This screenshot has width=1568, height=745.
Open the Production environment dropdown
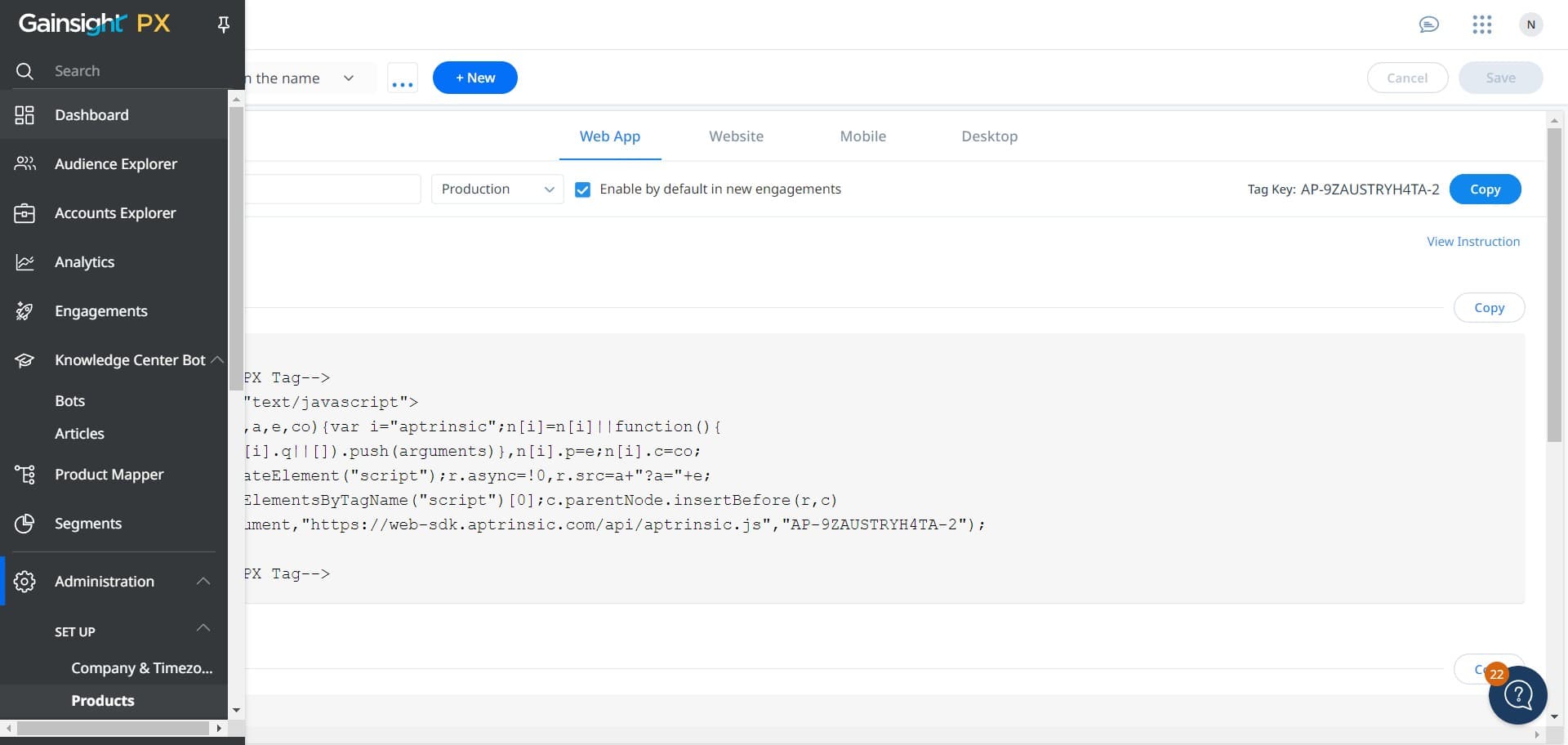[497, 189]
